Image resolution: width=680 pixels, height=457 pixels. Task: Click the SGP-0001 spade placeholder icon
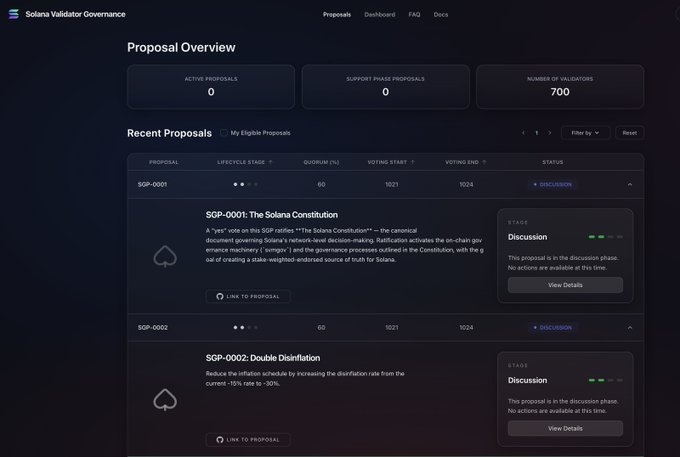(x=165, y=256)
